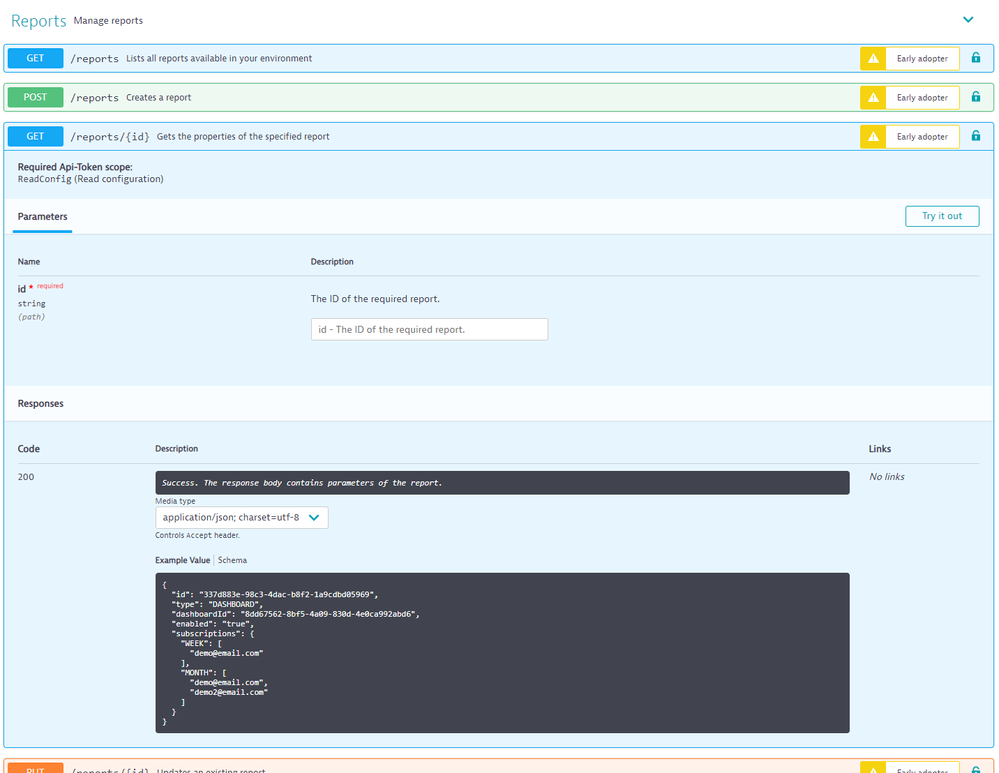Screen dimensions: 999x773
Task: Open the Reports section heading link
Action: [x=38, y=20]
